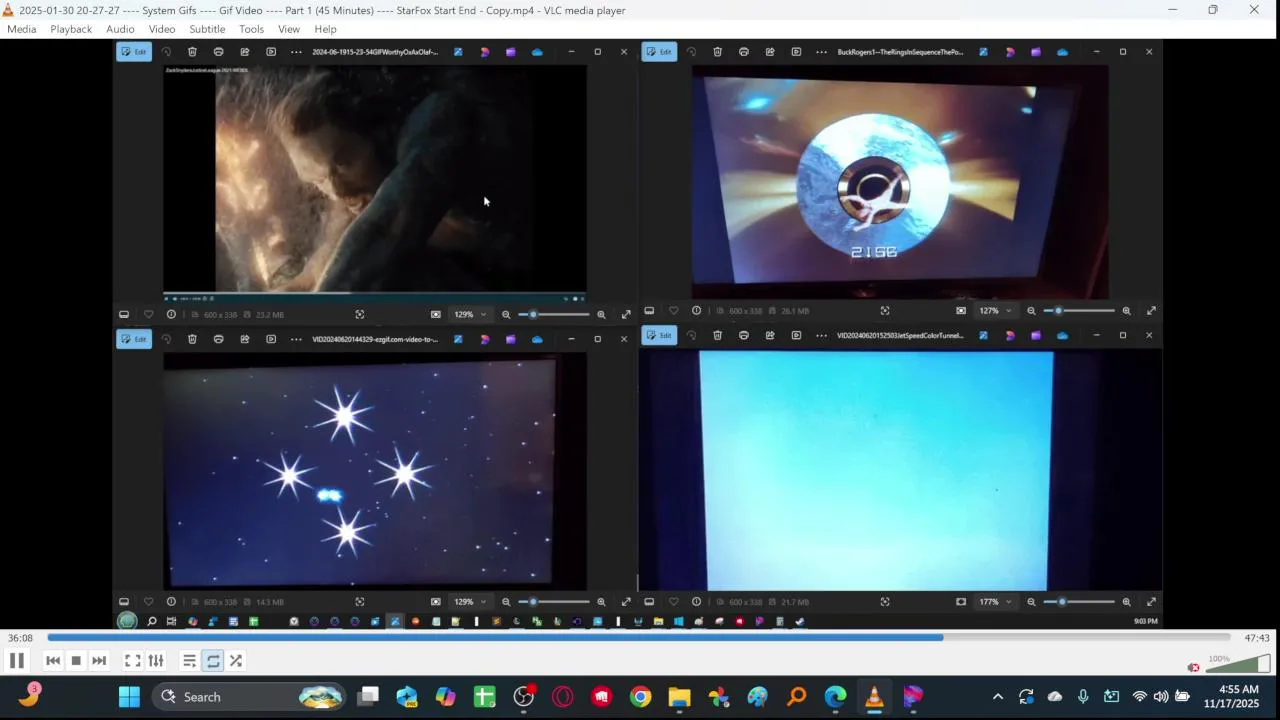Favorite the image in GIFWorthyOxAxOlaf window

(148, 314)
